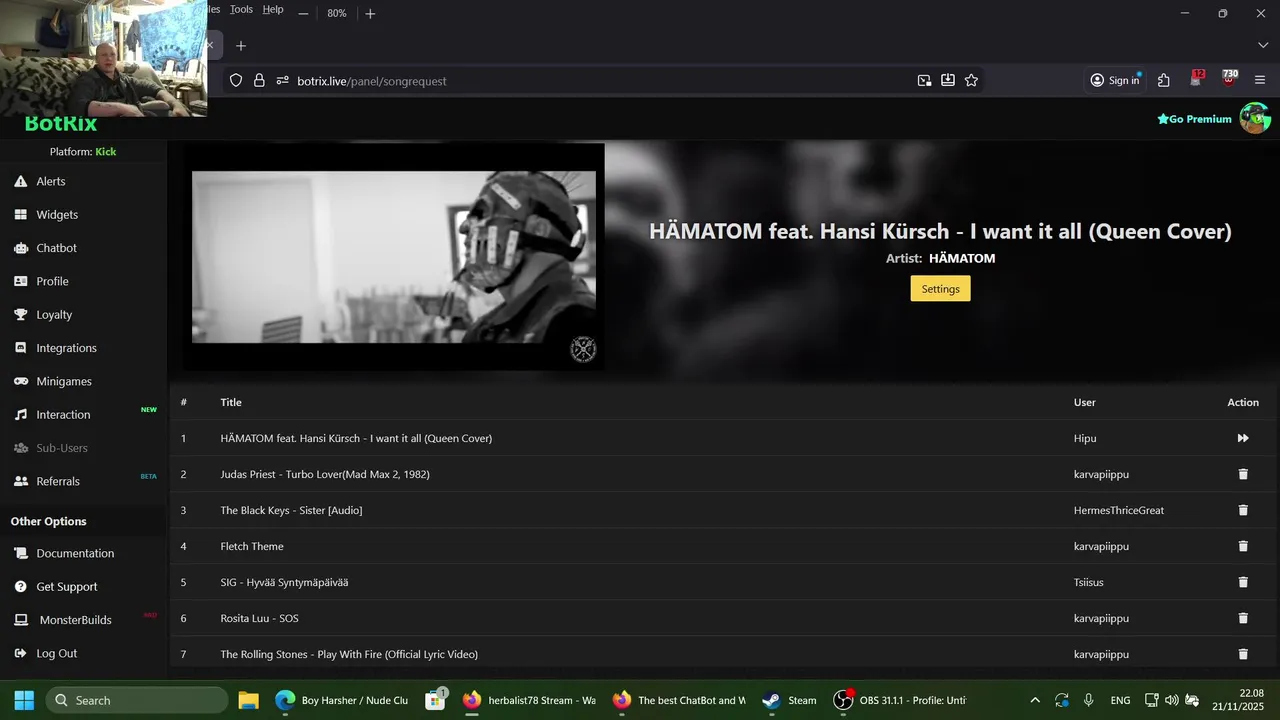Open the Help menu

point(273,9)
